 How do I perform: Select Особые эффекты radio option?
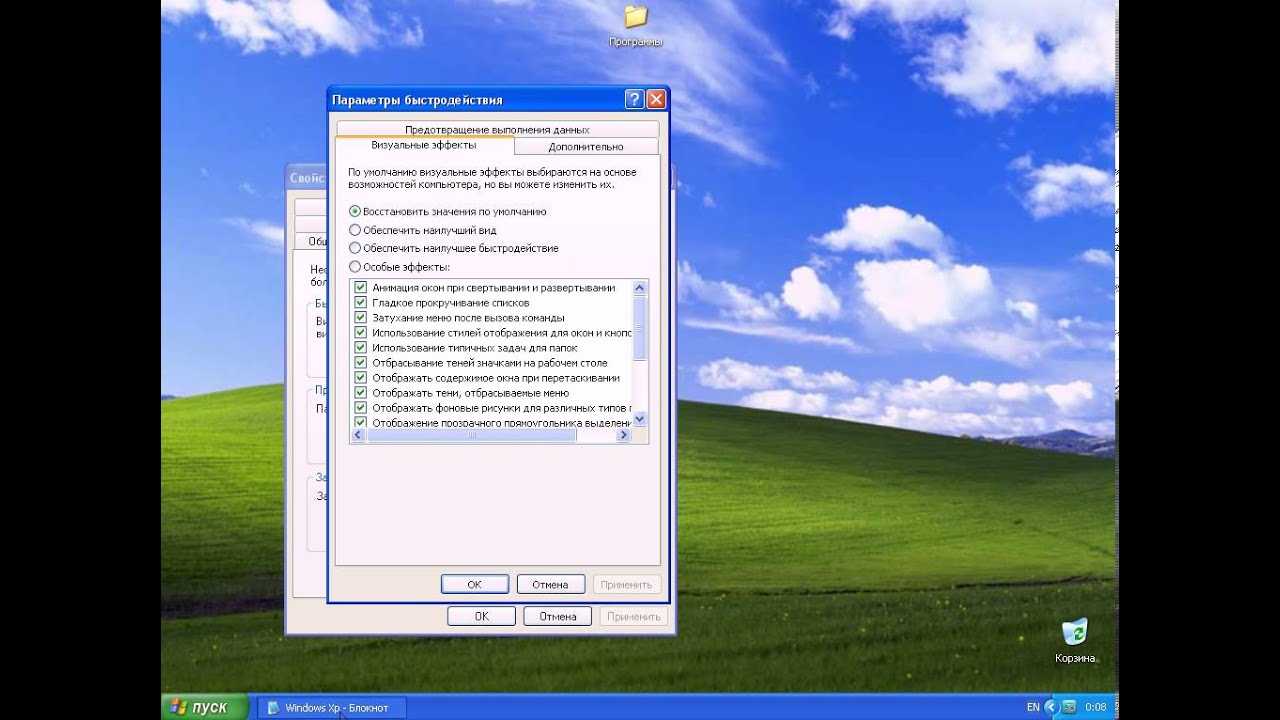(x=399, y=267)
